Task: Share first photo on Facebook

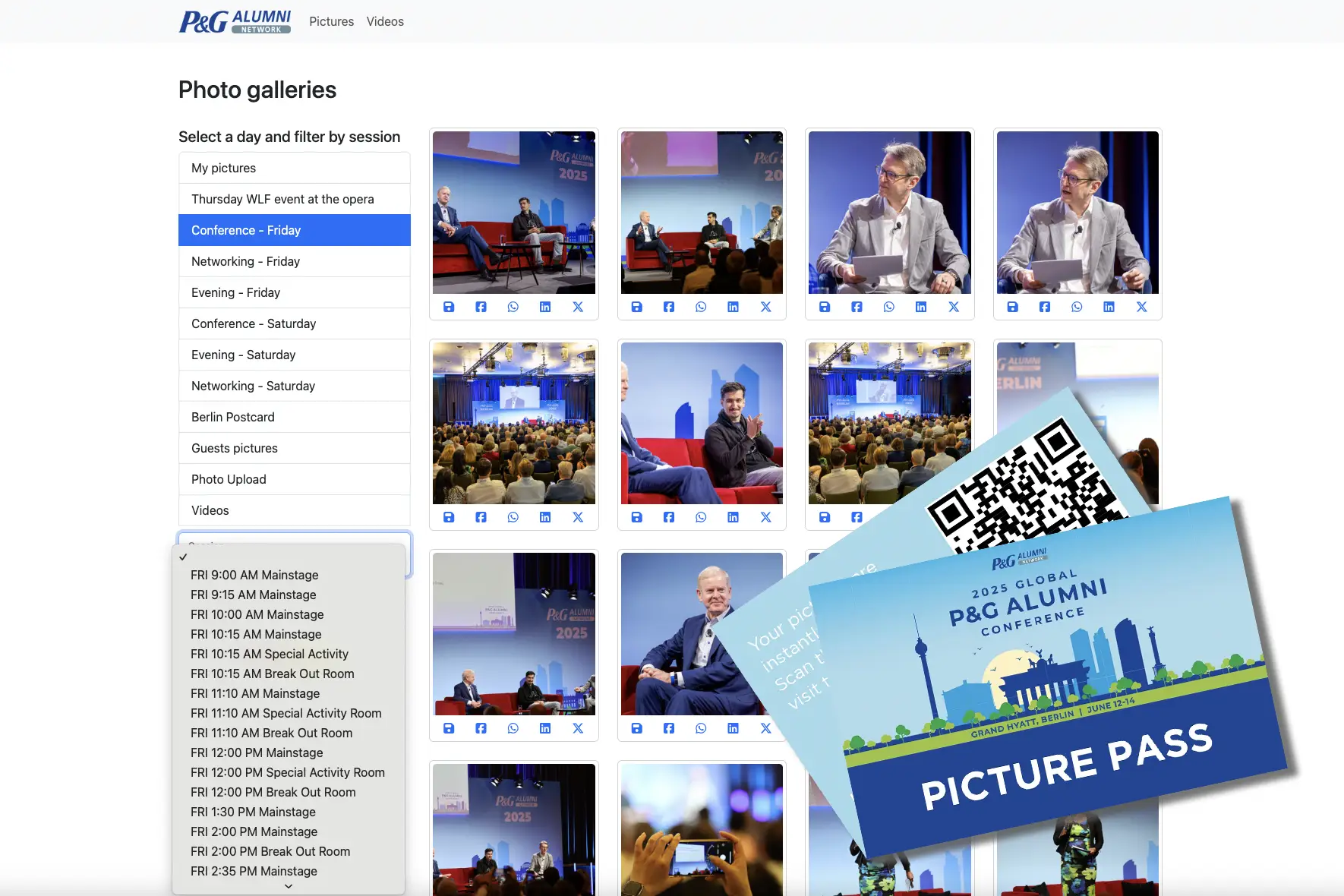Action: coord(481,307)
